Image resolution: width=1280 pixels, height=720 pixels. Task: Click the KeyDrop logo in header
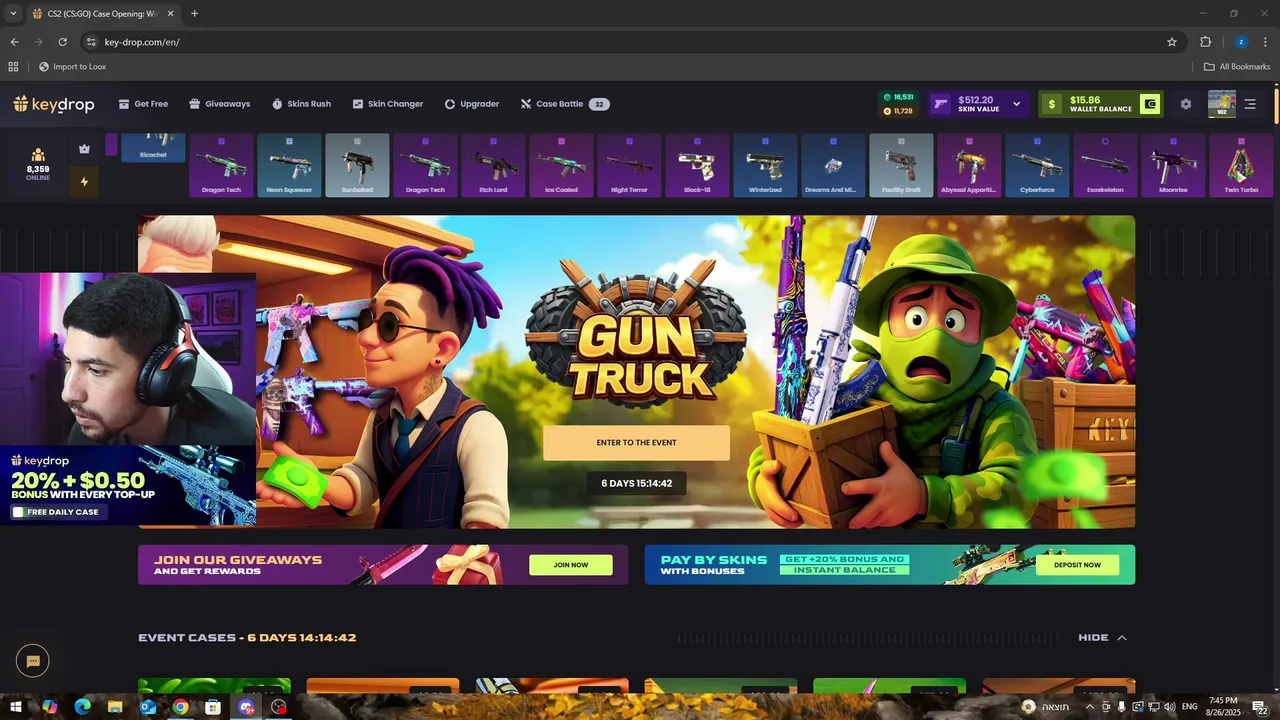click(53, 104)
